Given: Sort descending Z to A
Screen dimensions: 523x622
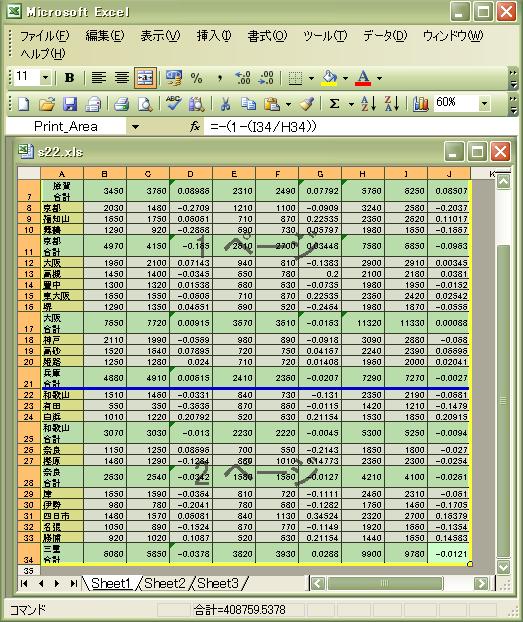Looking at the screenshot, I should point(392,104).
